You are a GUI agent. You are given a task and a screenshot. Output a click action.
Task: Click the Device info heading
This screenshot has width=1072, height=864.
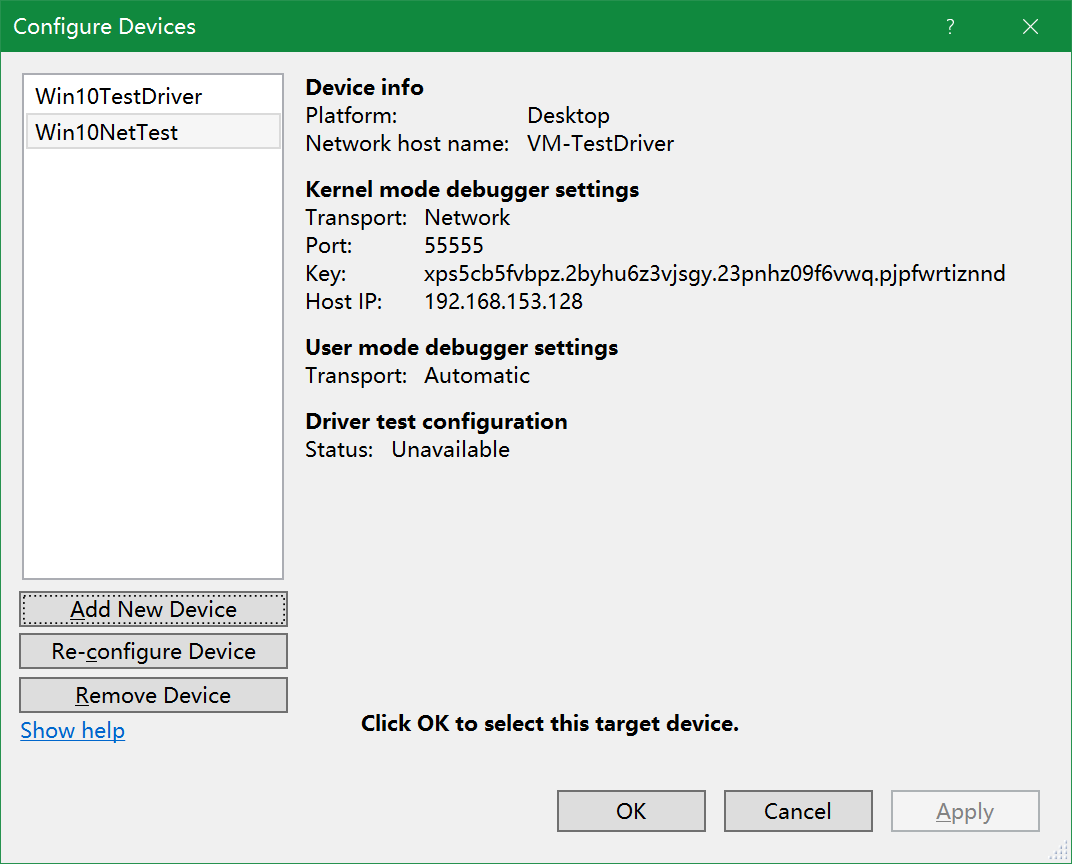pyautogui.click(x=364, y=87)
